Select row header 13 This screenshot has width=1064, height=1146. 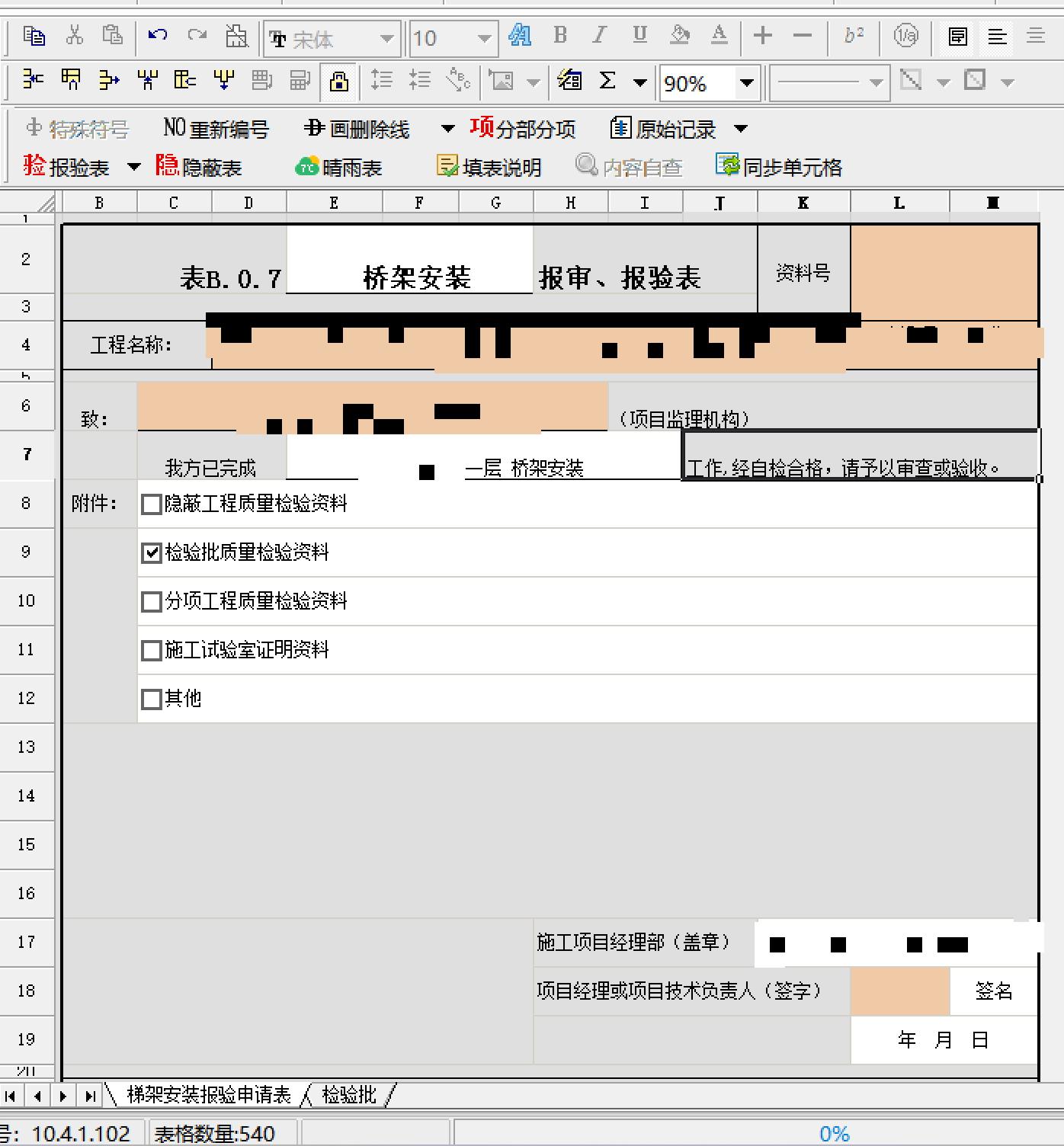pyautogui.click(x=27, y=747)
